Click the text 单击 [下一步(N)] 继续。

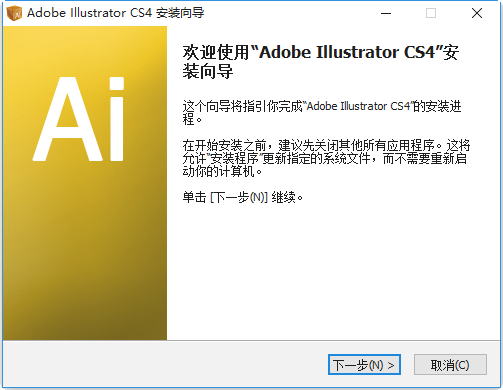click(x=243, y=197)
